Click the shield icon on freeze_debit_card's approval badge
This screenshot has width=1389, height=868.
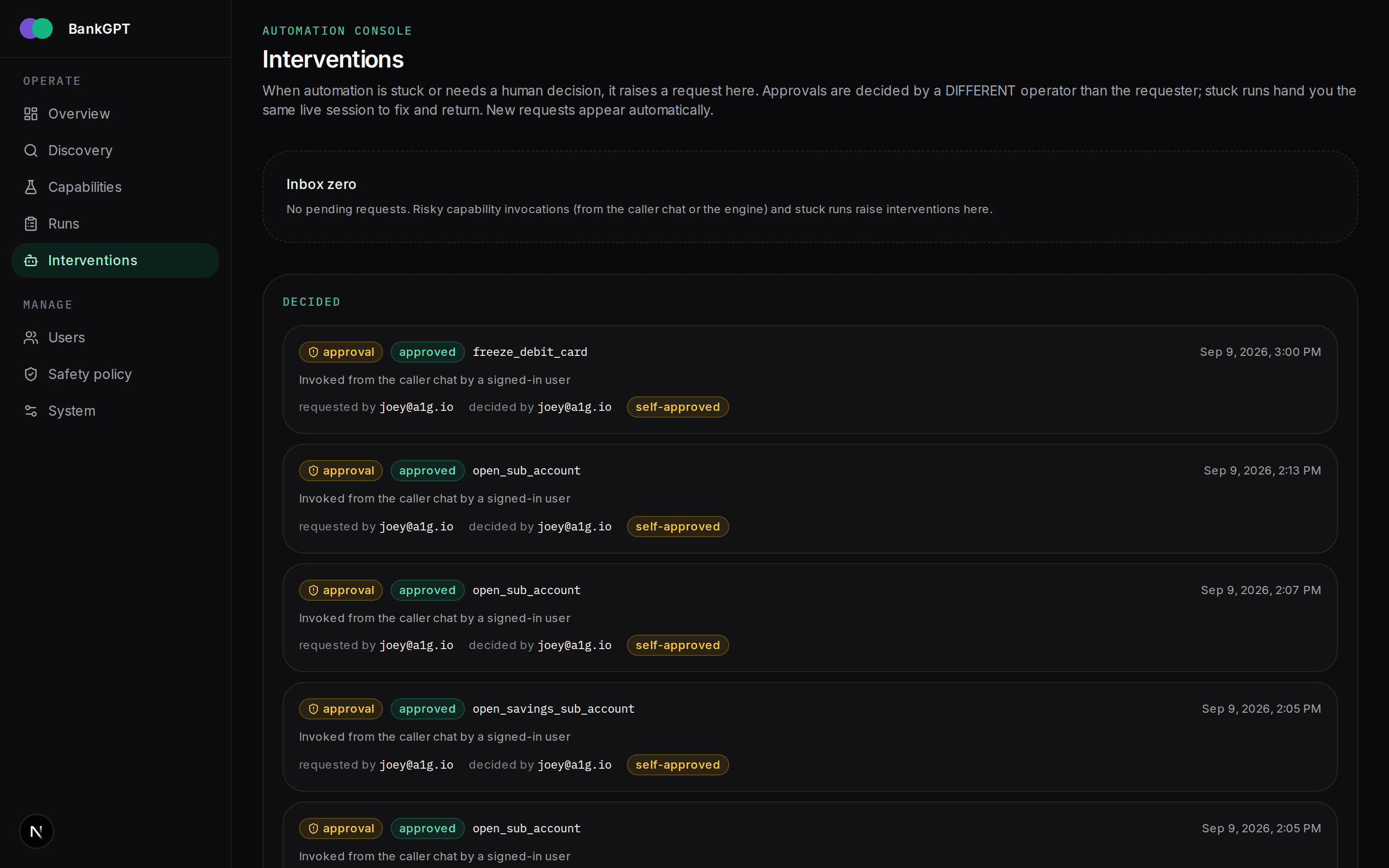[x=313, y=352]
